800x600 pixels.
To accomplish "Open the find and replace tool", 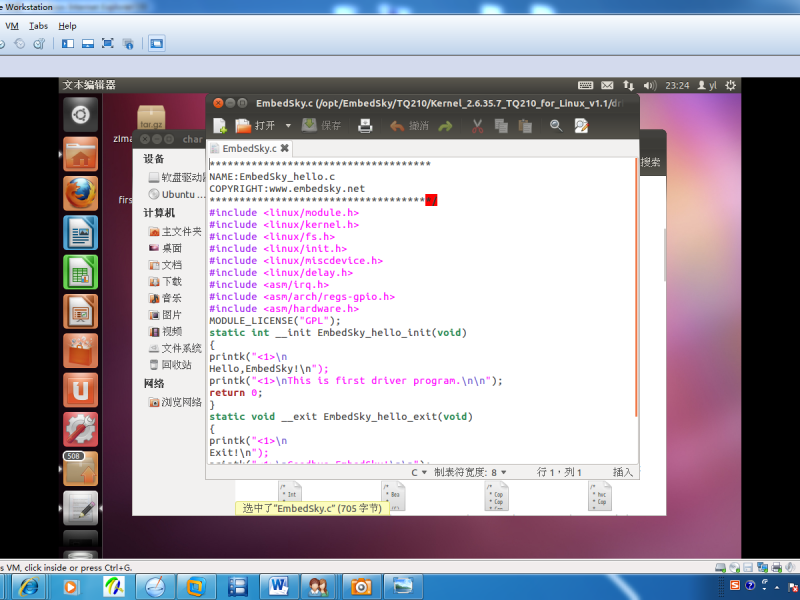I will (x=581, y=126).
